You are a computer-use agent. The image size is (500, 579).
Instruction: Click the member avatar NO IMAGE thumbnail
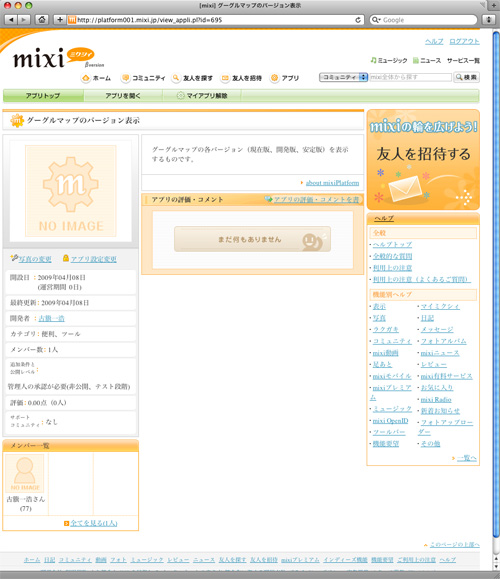click(x=25, y=473)
